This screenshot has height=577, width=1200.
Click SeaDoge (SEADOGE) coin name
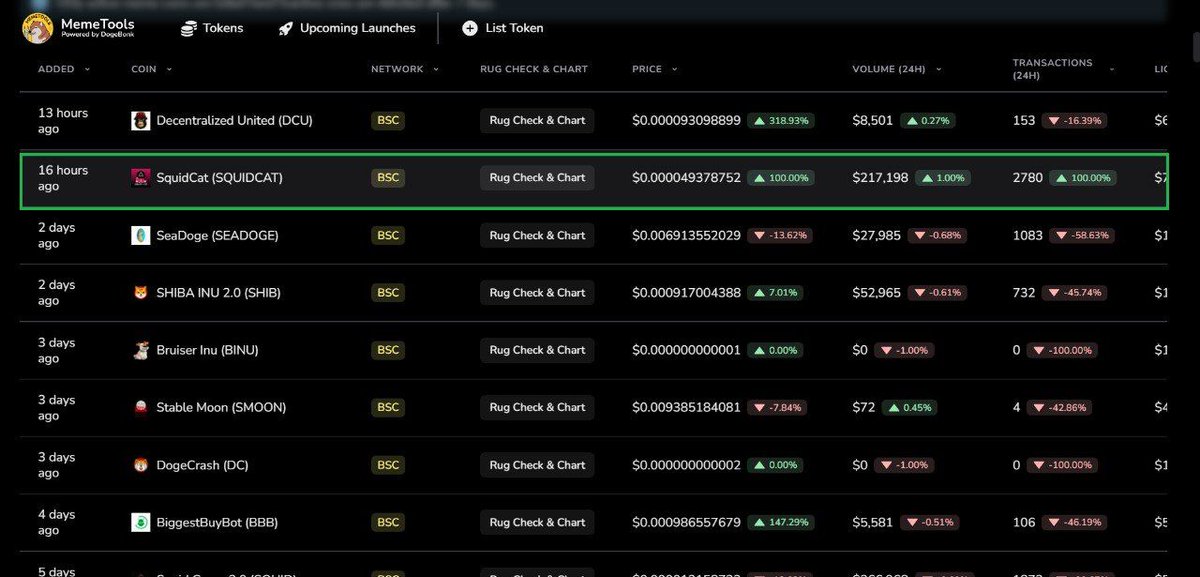pos(218,236)
